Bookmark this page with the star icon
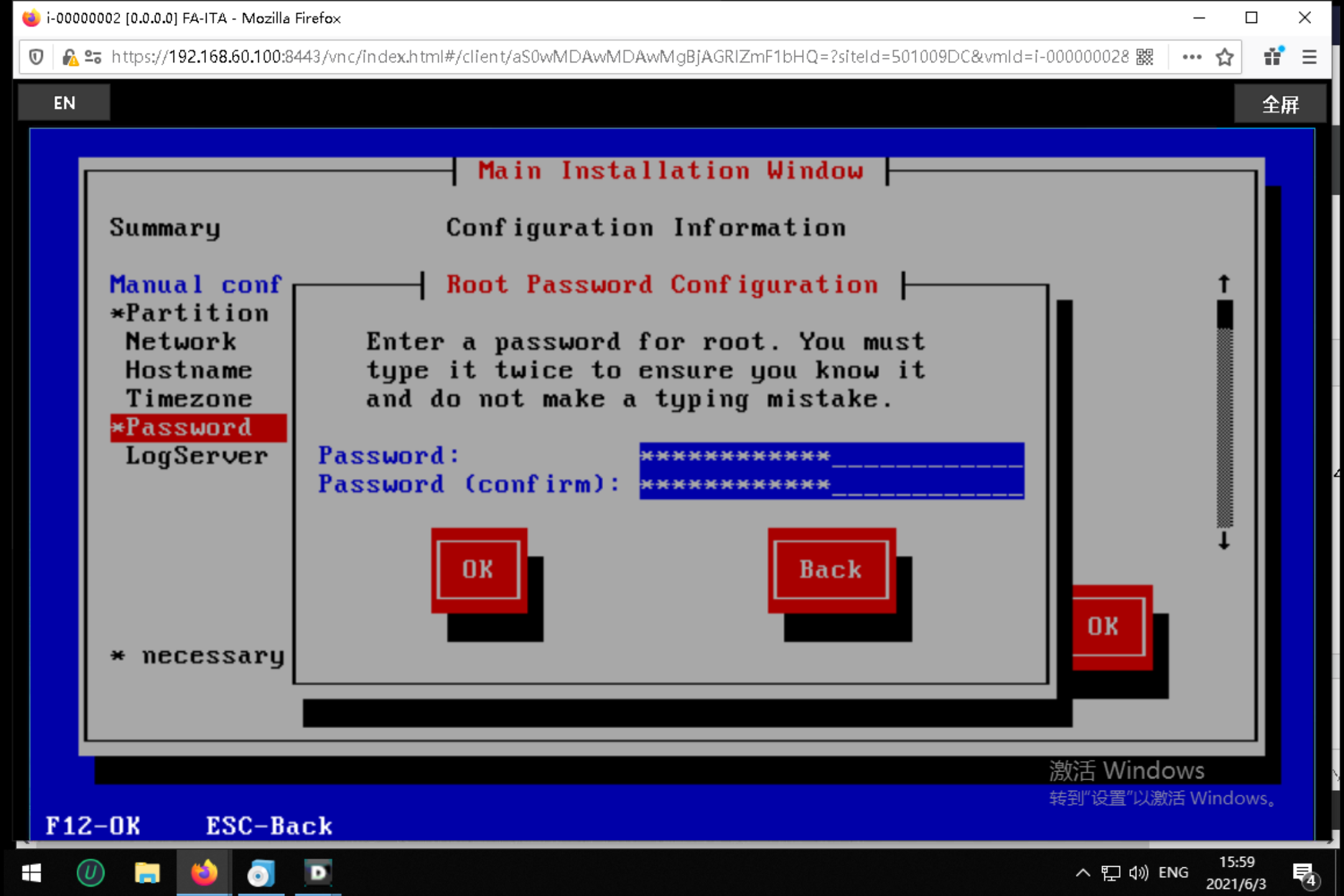 (x=1225, y=57)
